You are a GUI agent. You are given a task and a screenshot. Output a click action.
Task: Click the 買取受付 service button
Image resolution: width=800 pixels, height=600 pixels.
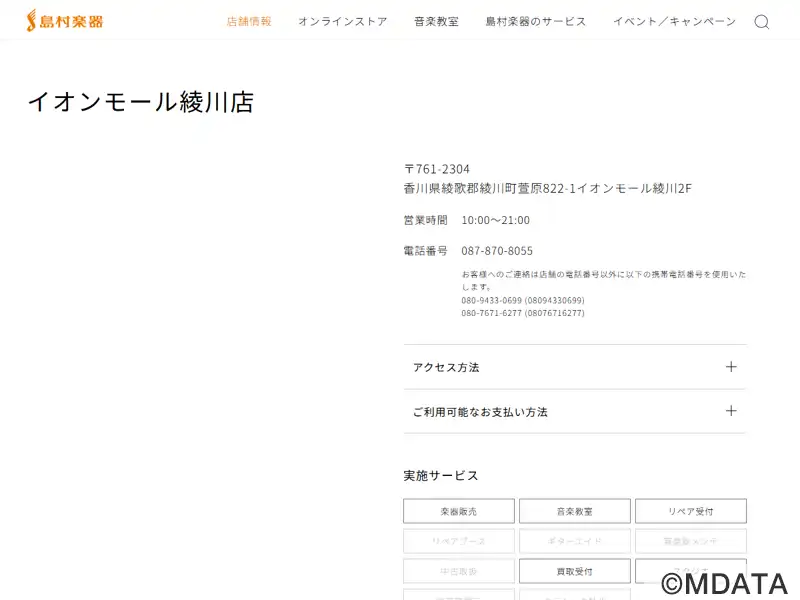[575, 571]
